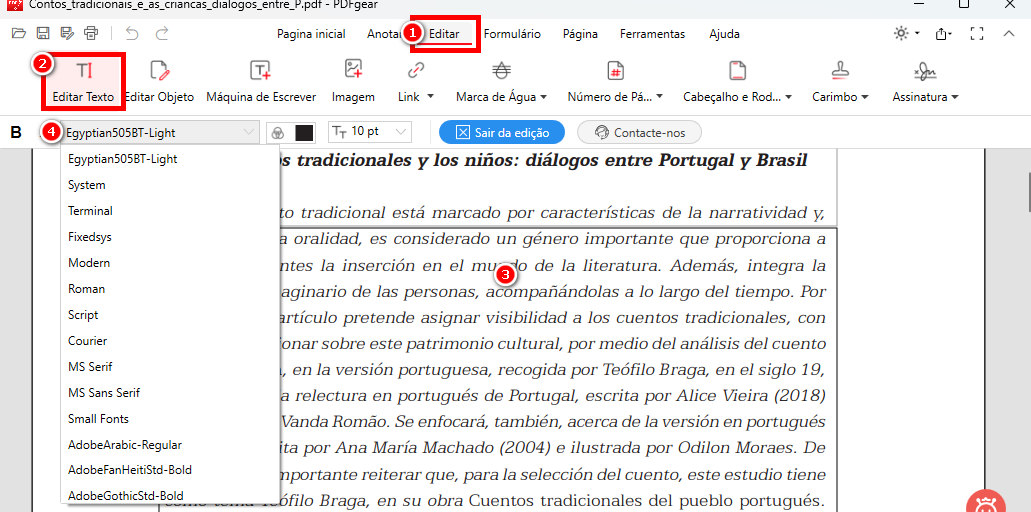Expand the Link dropdown arrow
This screenshot has width=1031, height=512.
pyautogui.click(x=431, y=97)
